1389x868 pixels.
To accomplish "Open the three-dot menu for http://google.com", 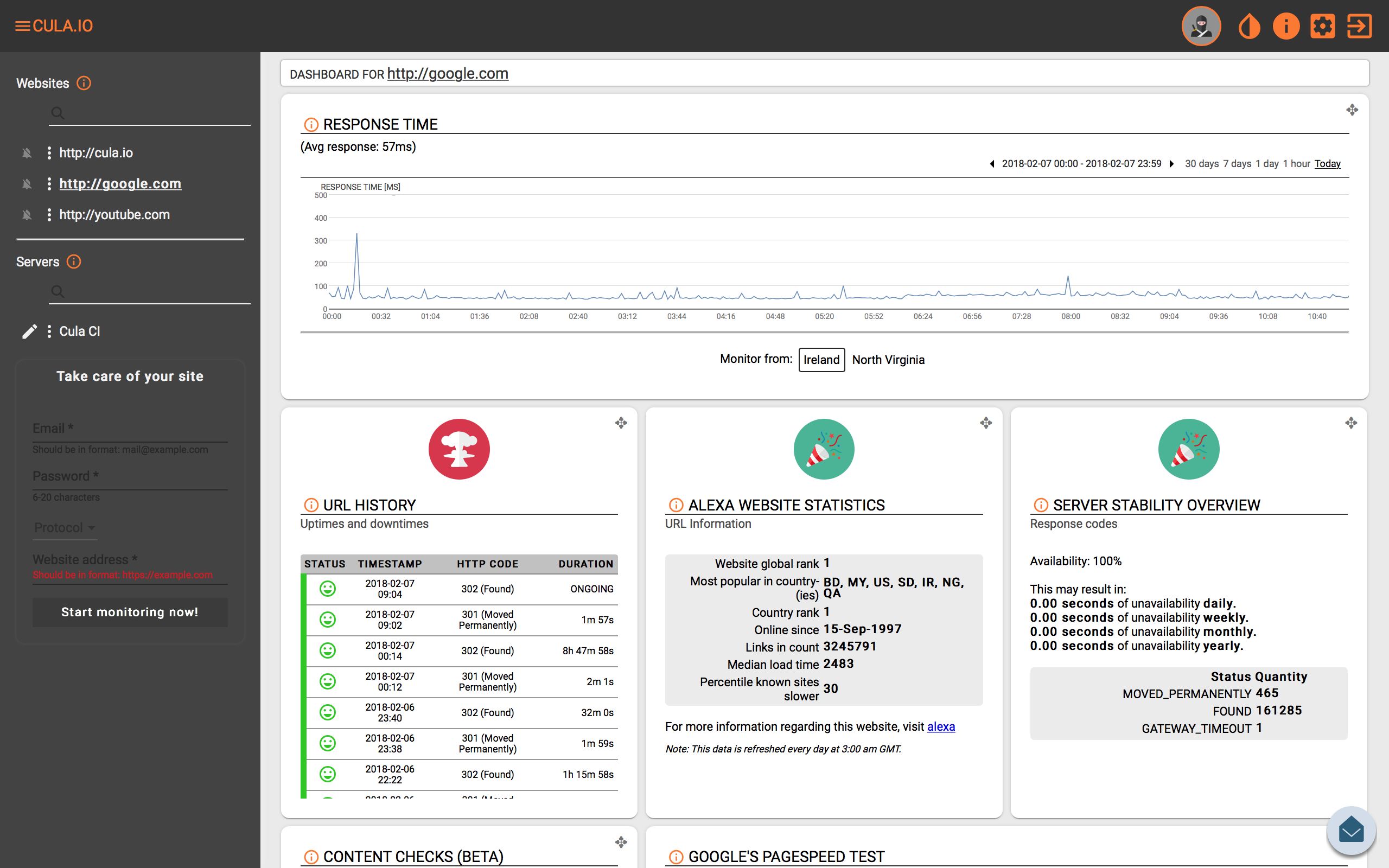I will (49, 184).
